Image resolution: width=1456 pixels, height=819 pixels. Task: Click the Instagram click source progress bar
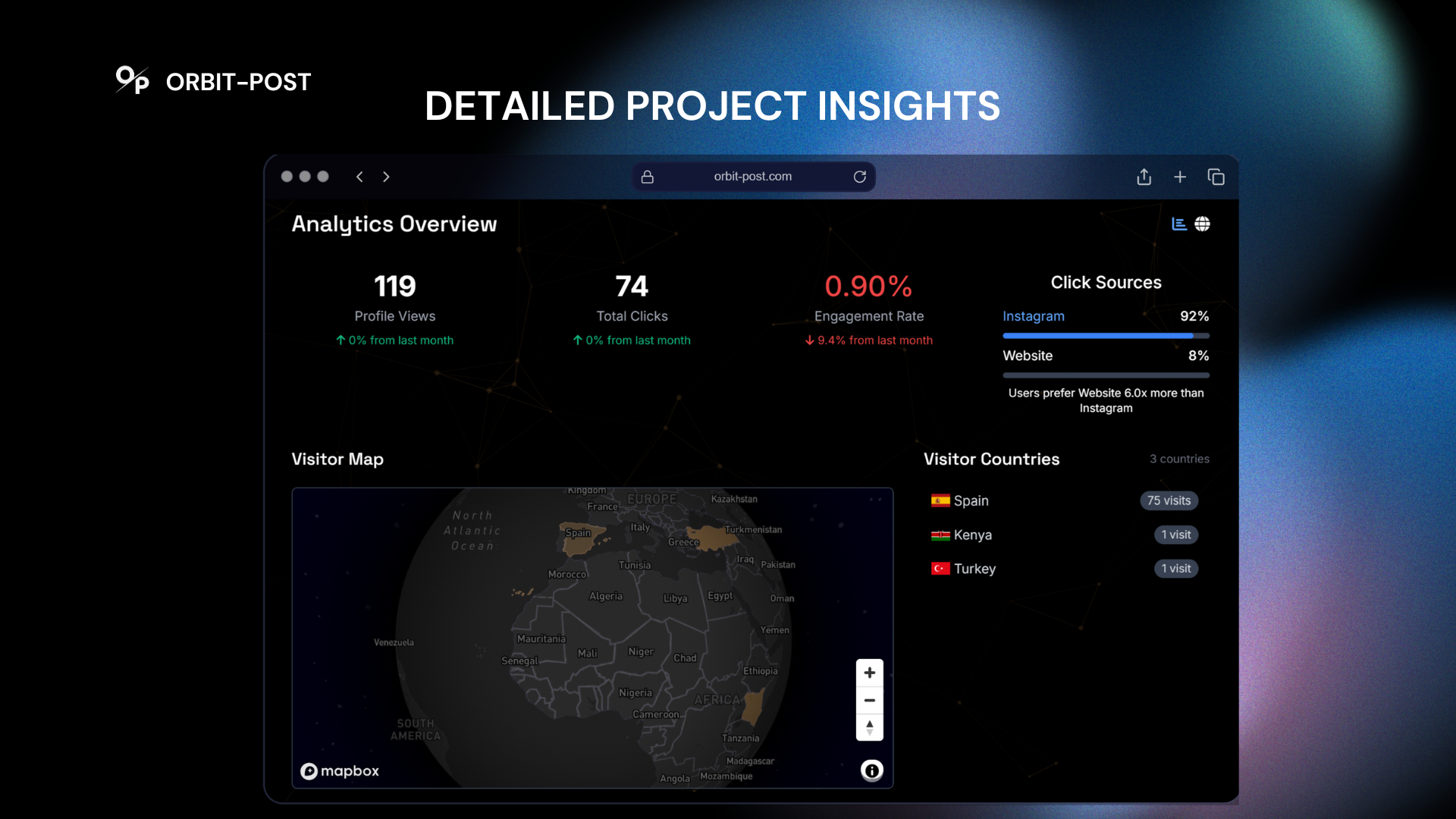coord(1105,335)
